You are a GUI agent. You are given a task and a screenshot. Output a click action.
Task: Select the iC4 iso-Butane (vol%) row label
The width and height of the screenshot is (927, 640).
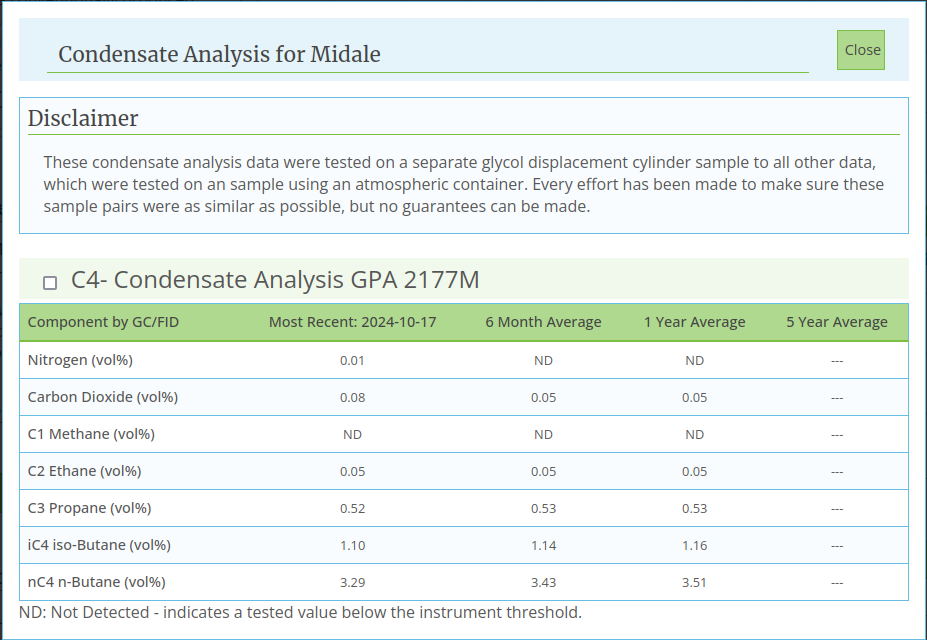click(99, 545)
